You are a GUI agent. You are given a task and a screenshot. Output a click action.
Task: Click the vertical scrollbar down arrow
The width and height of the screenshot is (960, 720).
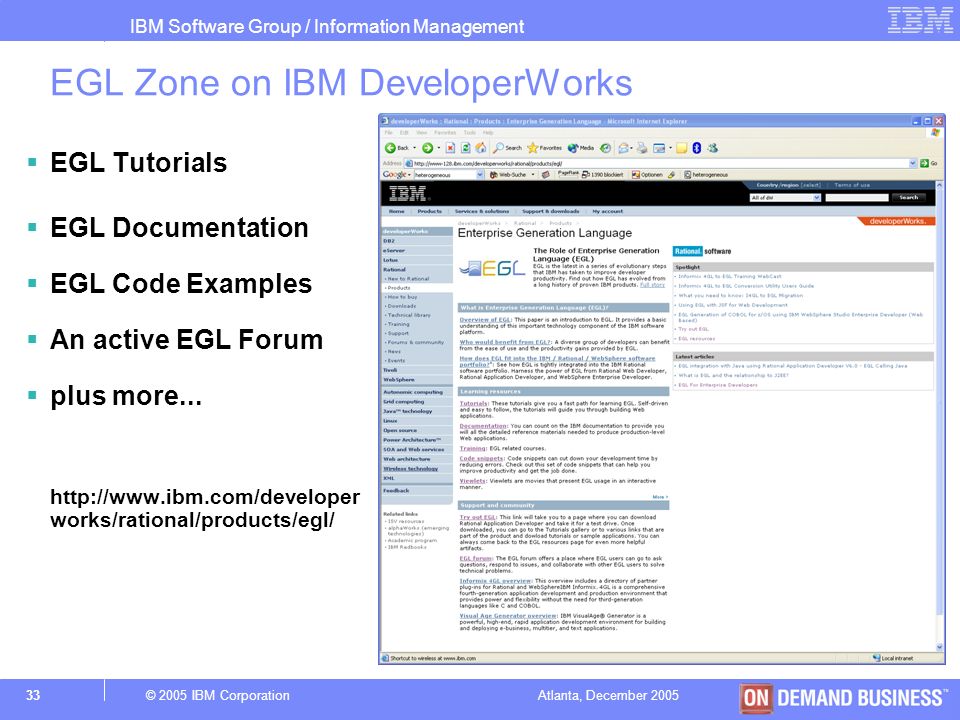pyautogui.click(x=939, y=647)
